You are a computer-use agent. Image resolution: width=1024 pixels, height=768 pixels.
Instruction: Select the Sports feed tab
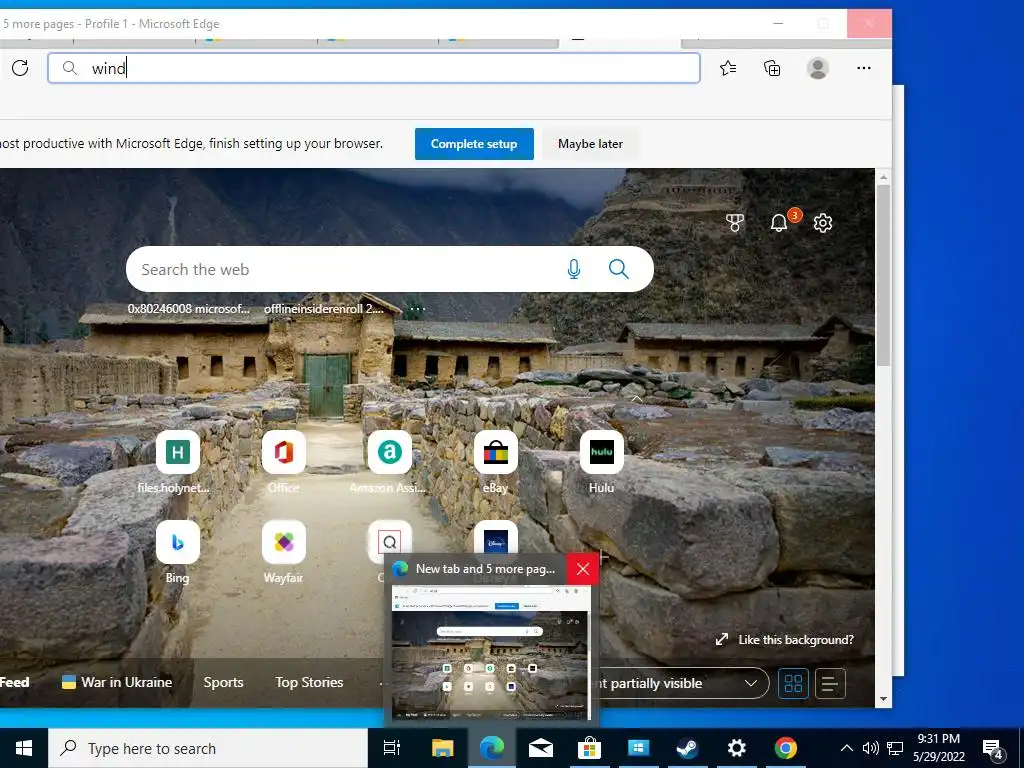(223, 682)
